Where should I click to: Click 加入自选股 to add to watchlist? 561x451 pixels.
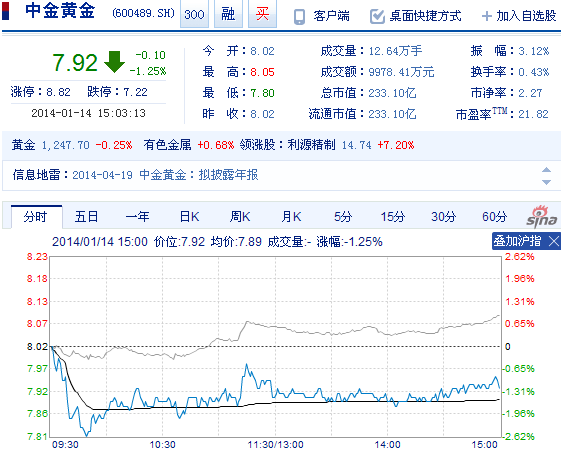[x=526, y=16]
